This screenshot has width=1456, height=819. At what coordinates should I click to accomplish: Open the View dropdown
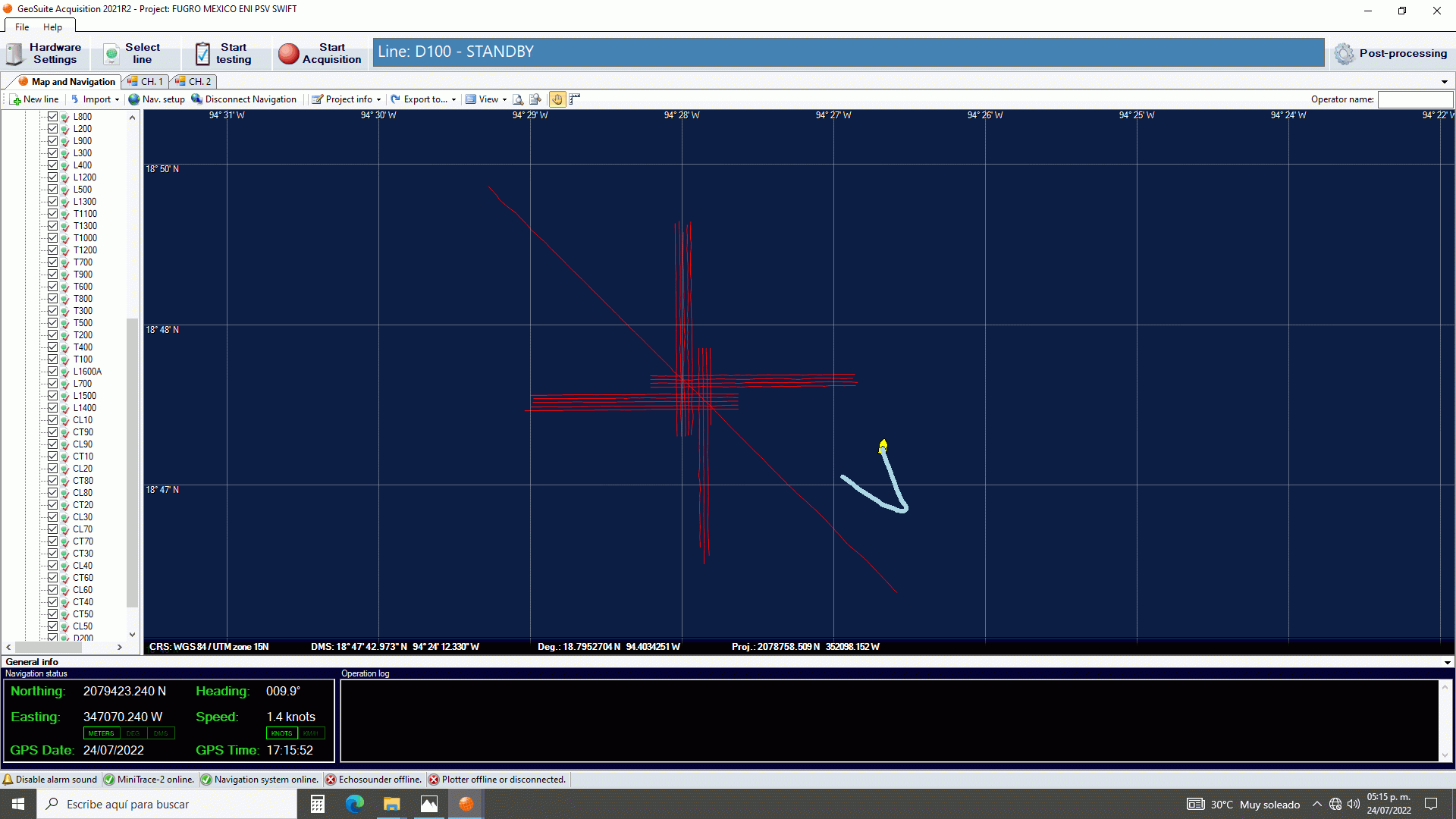(x=485, y=99)
